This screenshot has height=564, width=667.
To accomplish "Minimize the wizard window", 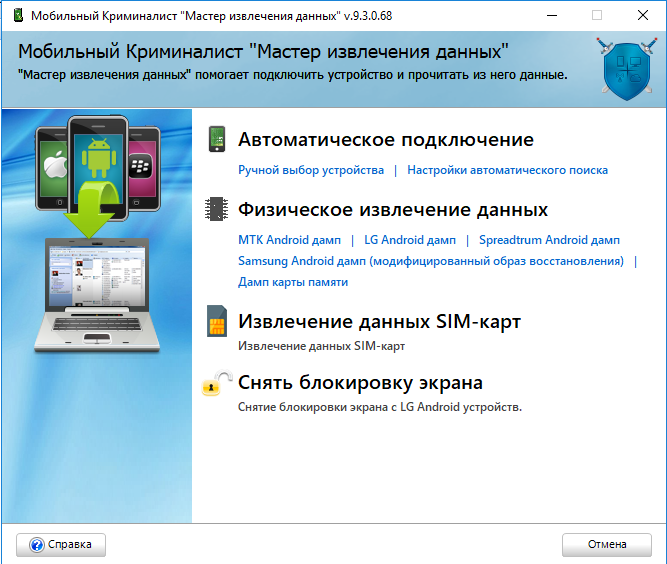I will tap(552, 15).
